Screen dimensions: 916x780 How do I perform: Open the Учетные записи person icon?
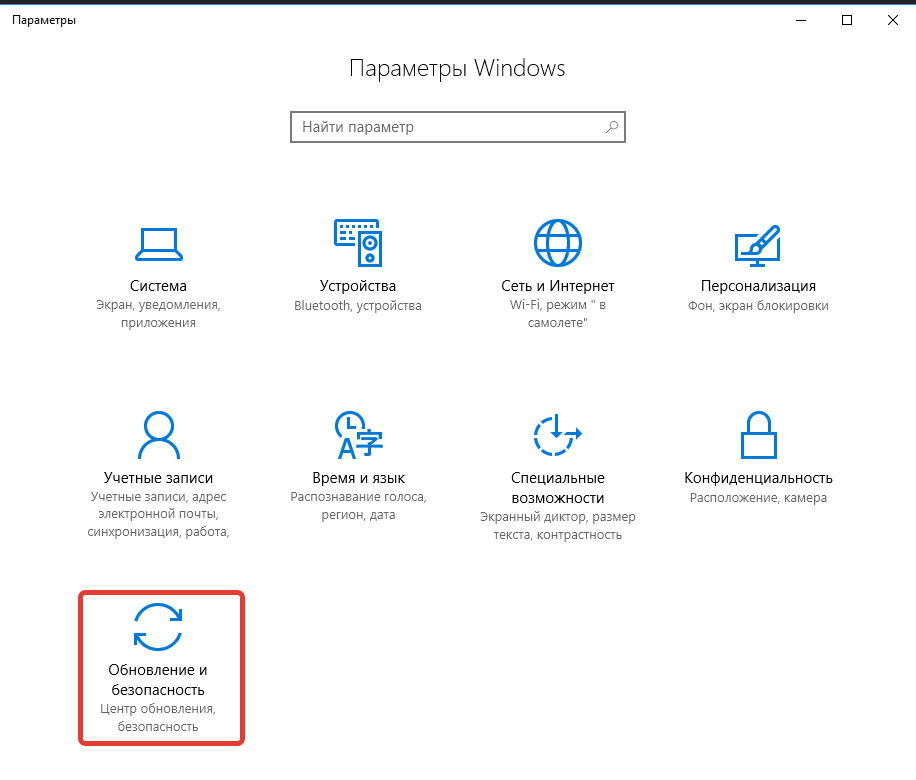158,435
